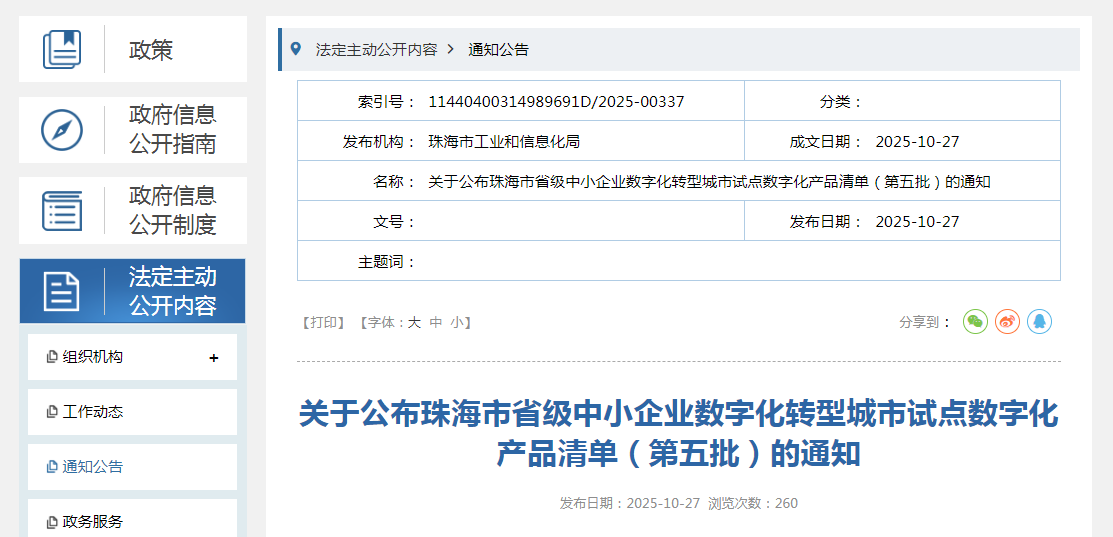Click the document icon for 法定主动公开内容
Image resolution: width=1113 pixels, height=537 pixels.
pos(62,292)
